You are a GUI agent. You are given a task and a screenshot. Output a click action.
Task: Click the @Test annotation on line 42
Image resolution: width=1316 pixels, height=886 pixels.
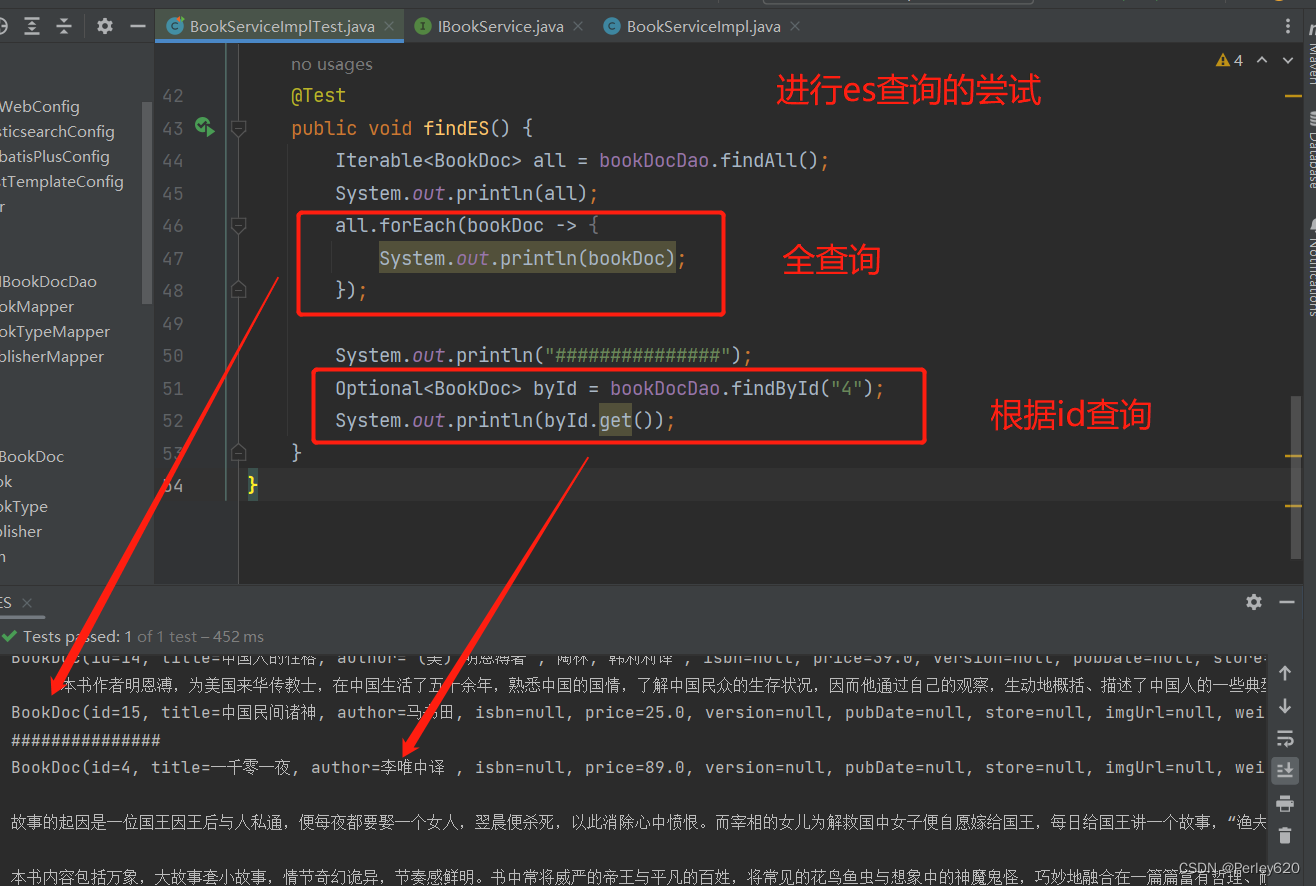coord(318,96)
